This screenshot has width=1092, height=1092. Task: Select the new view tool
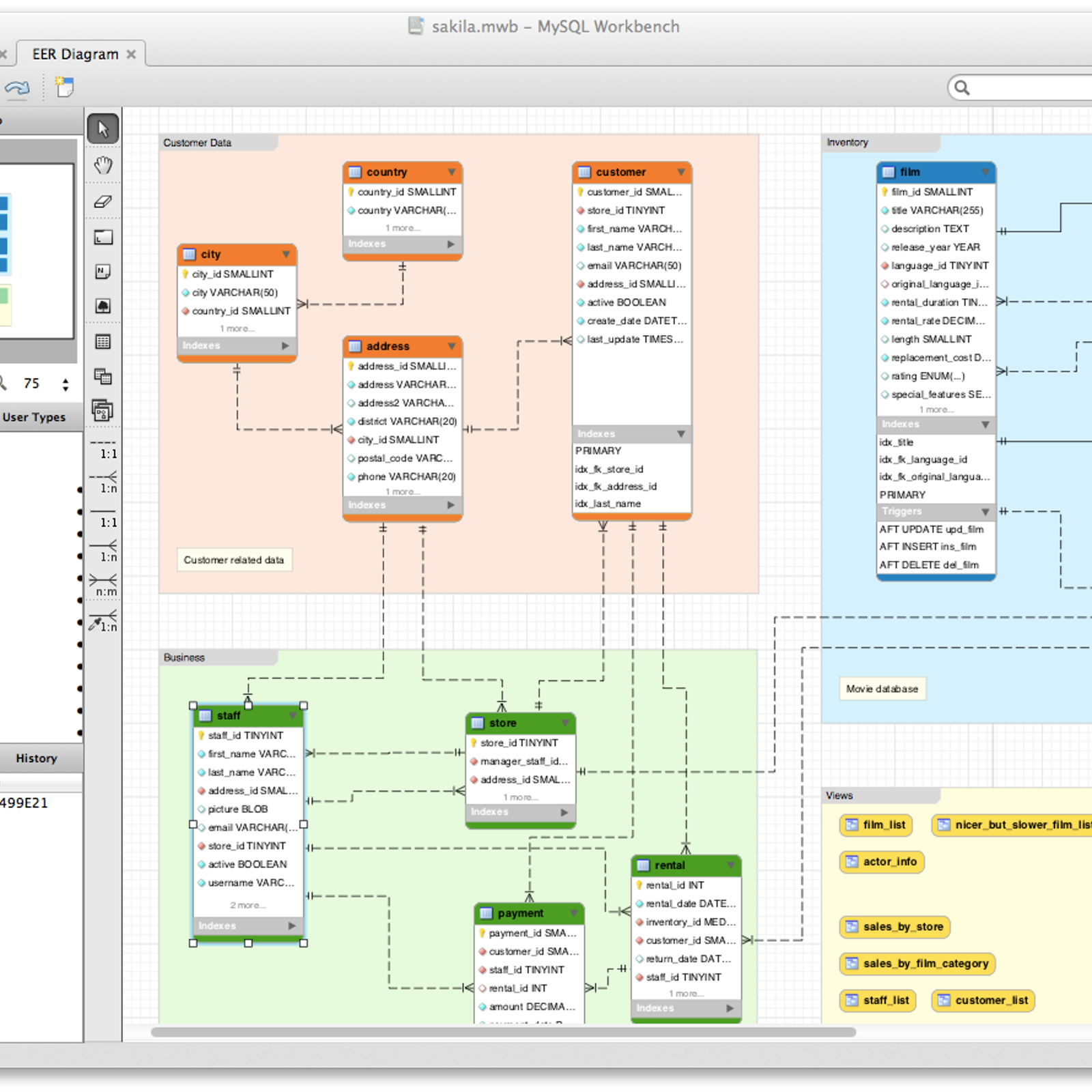point(103,377)
